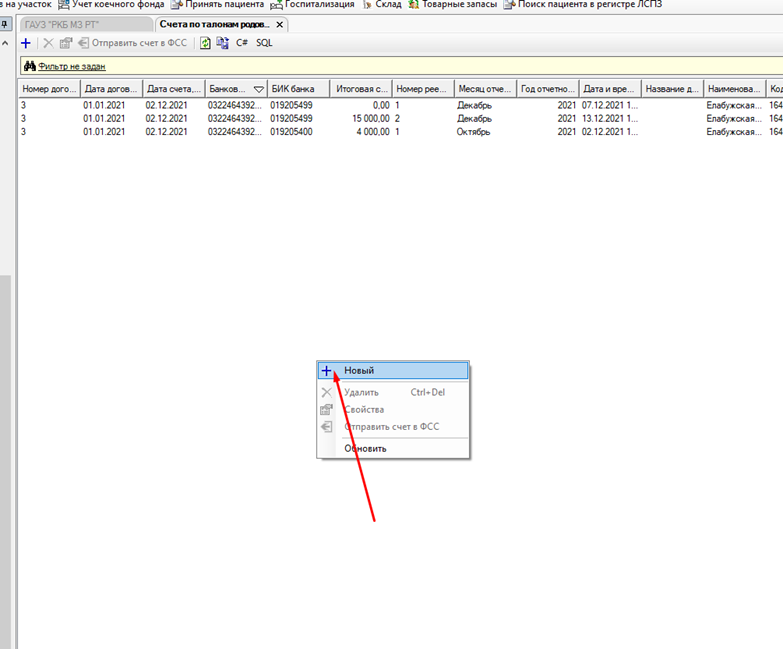
Task: Click the Год отчетно... column header
Action: click(548, 89)
